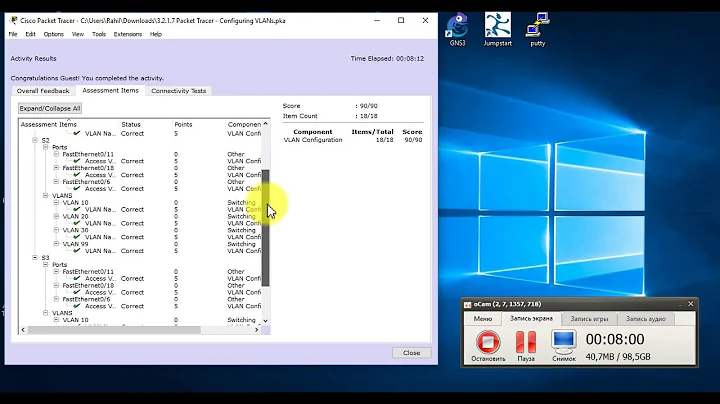
Task: Click green checkmark under VLAN 99
Action: coord(77,251)
